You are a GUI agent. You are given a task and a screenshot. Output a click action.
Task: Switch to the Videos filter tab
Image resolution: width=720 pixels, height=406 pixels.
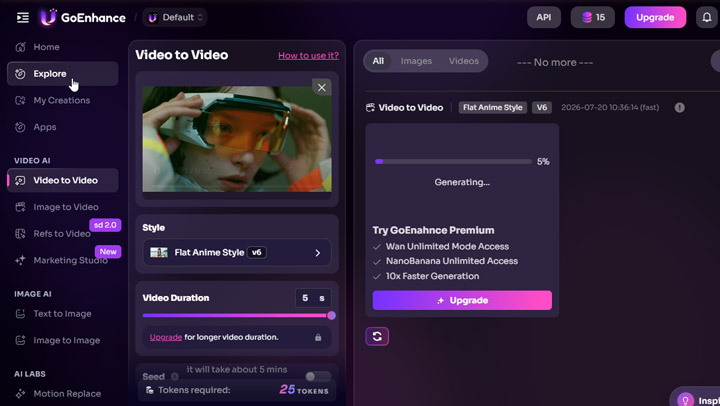coord(464,61)
